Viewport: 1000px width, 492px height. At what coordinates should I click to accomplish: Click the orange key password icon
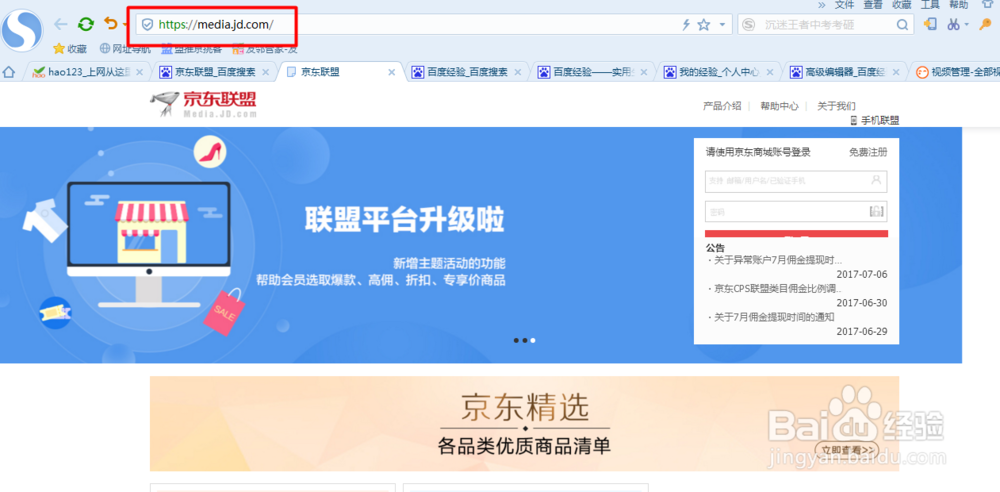click(x=985, y=24)
